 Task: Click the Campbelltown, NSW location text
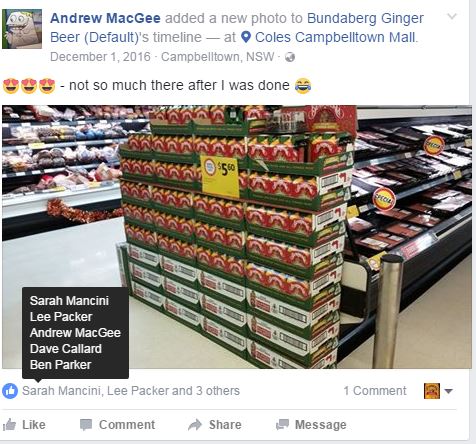point(218,57)
